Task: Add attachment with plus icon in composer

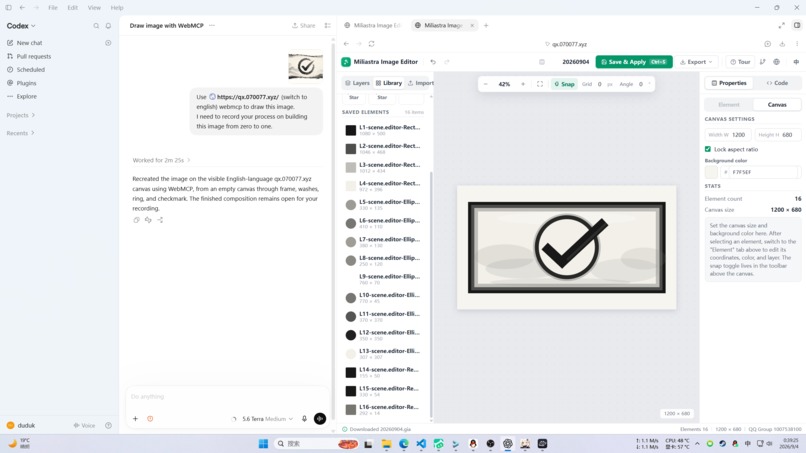Action: tap(135, 419)
